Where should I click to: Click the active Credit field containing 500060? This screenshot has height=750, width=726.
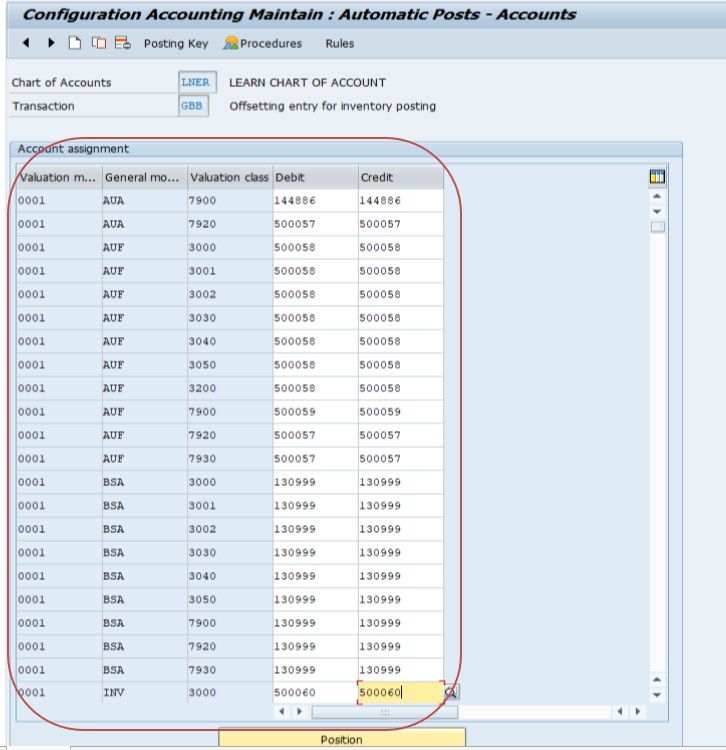tap(401, 692)
